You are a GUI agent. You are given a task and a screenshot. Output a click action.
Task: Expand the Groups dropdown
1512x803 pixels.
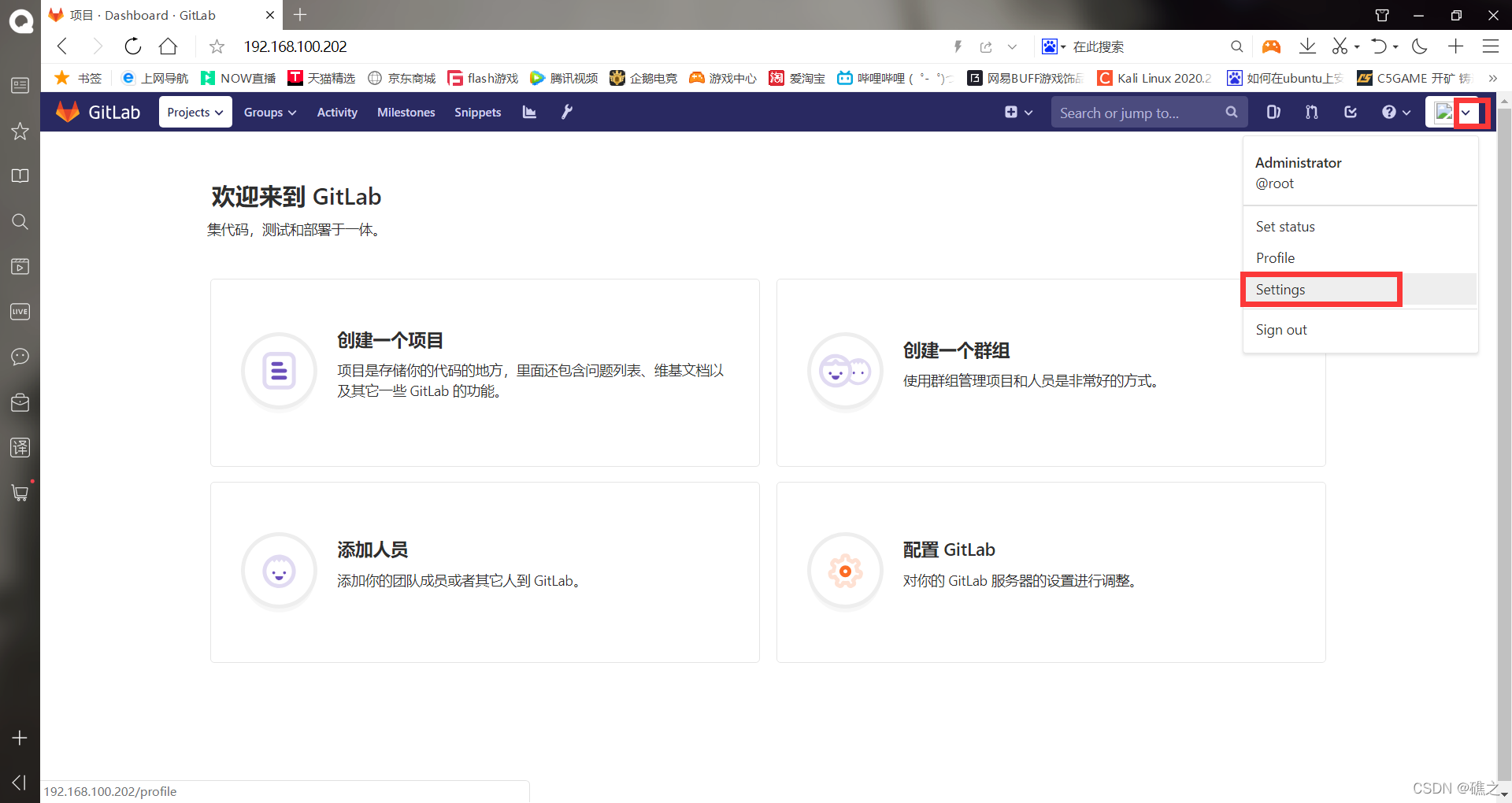tap(270, 112)
